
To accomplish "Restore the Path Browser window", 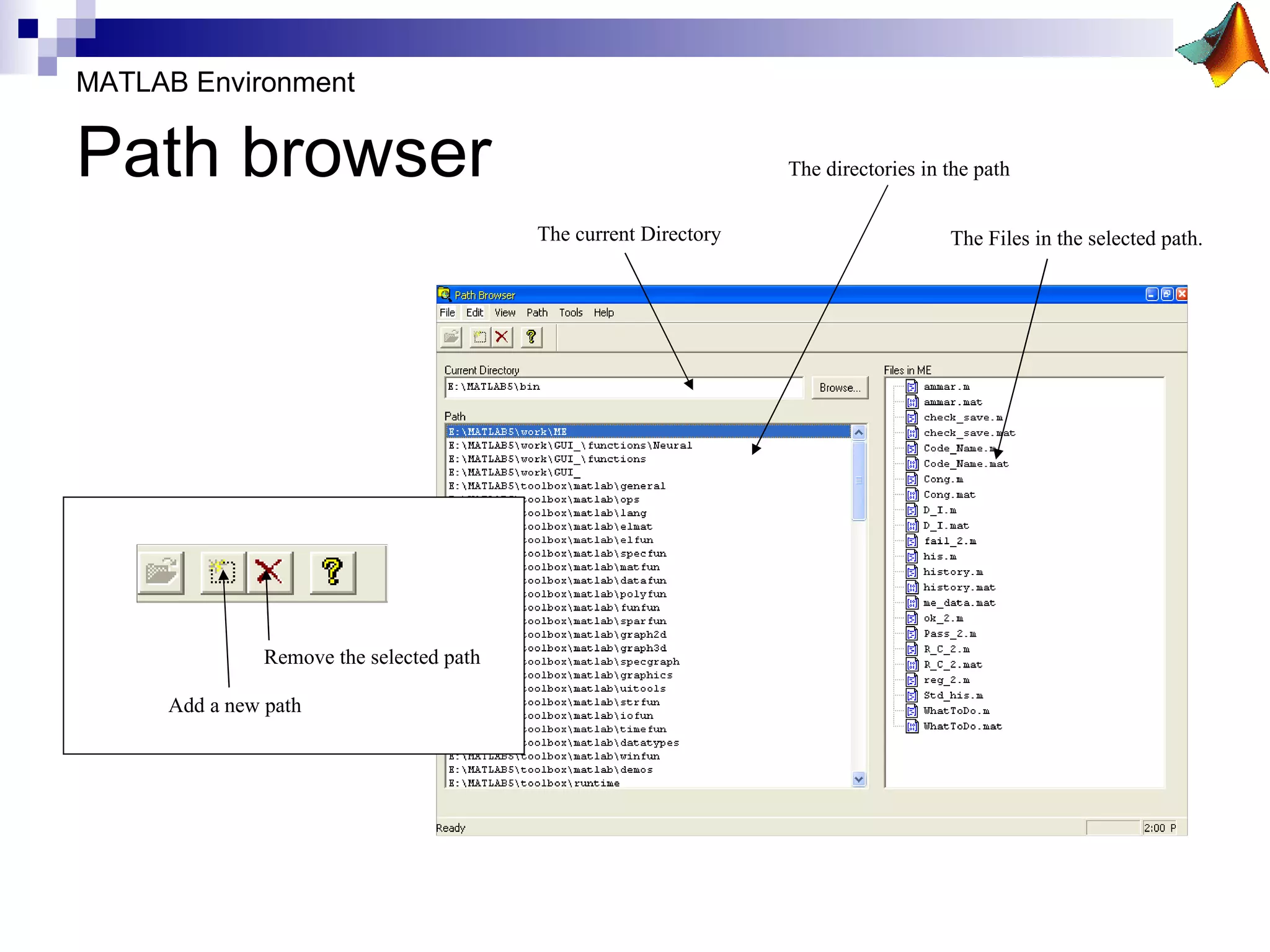I will (1167, 294).
